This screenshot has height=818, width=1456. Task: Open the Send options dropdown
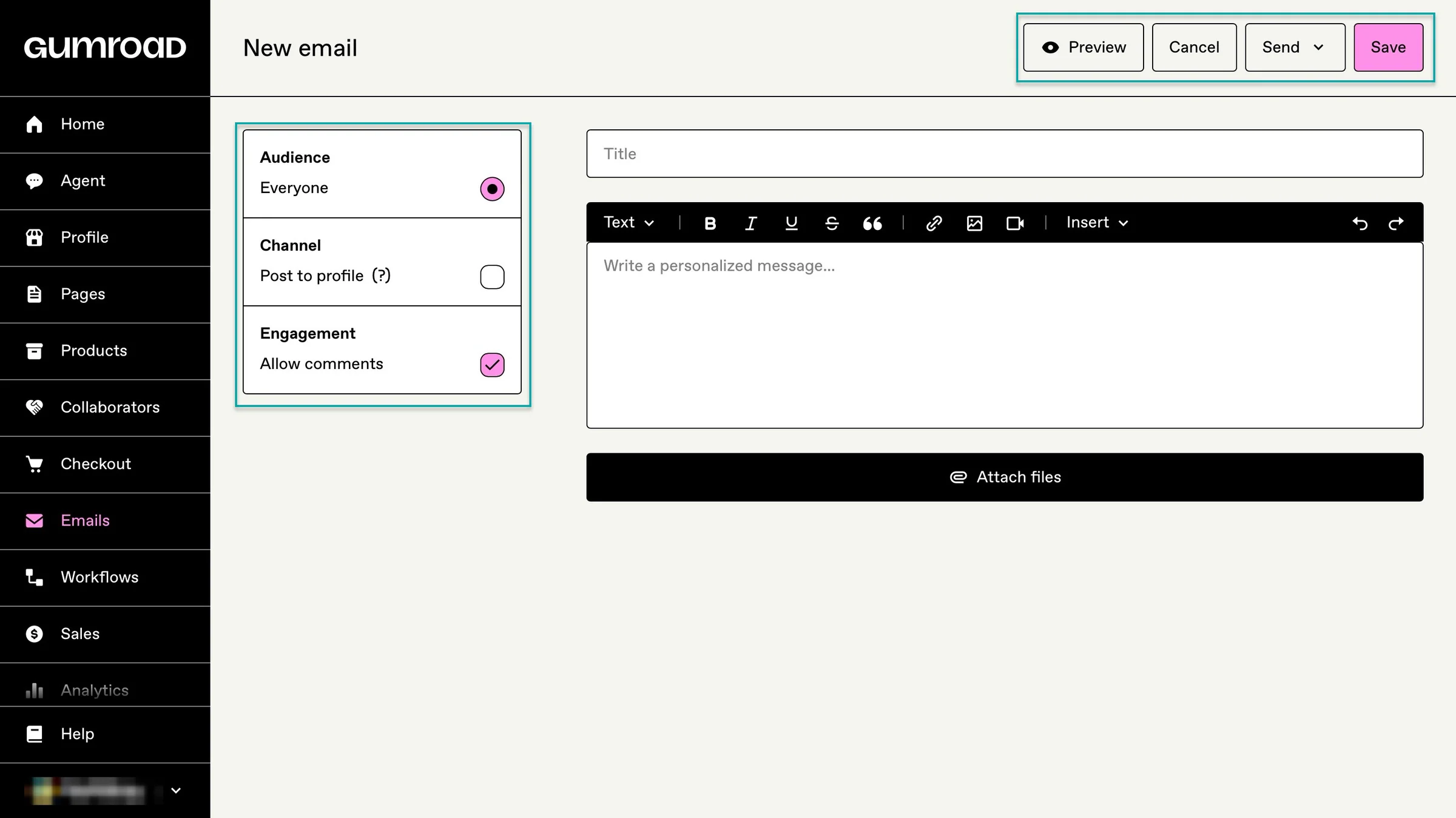(x=1295, y=47)
